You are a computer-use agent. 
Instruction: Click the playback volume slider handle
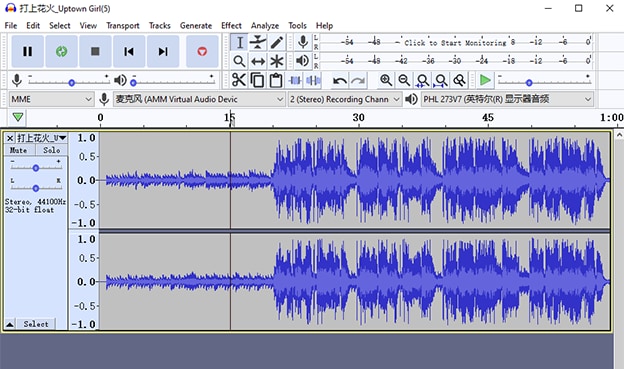pyautogui.click(x=133, y=83)
